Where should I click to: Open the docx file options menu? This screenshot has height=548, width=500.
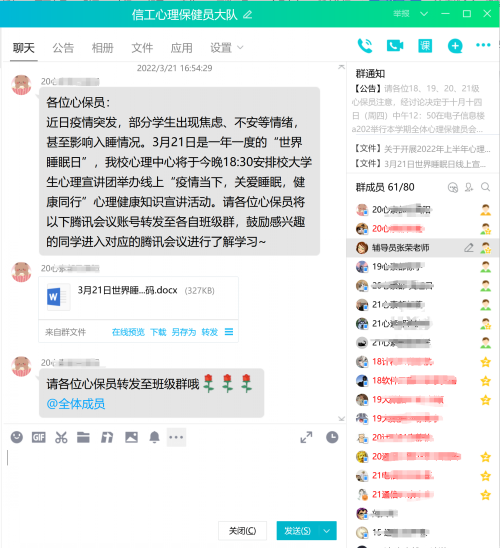click(229, 332)
